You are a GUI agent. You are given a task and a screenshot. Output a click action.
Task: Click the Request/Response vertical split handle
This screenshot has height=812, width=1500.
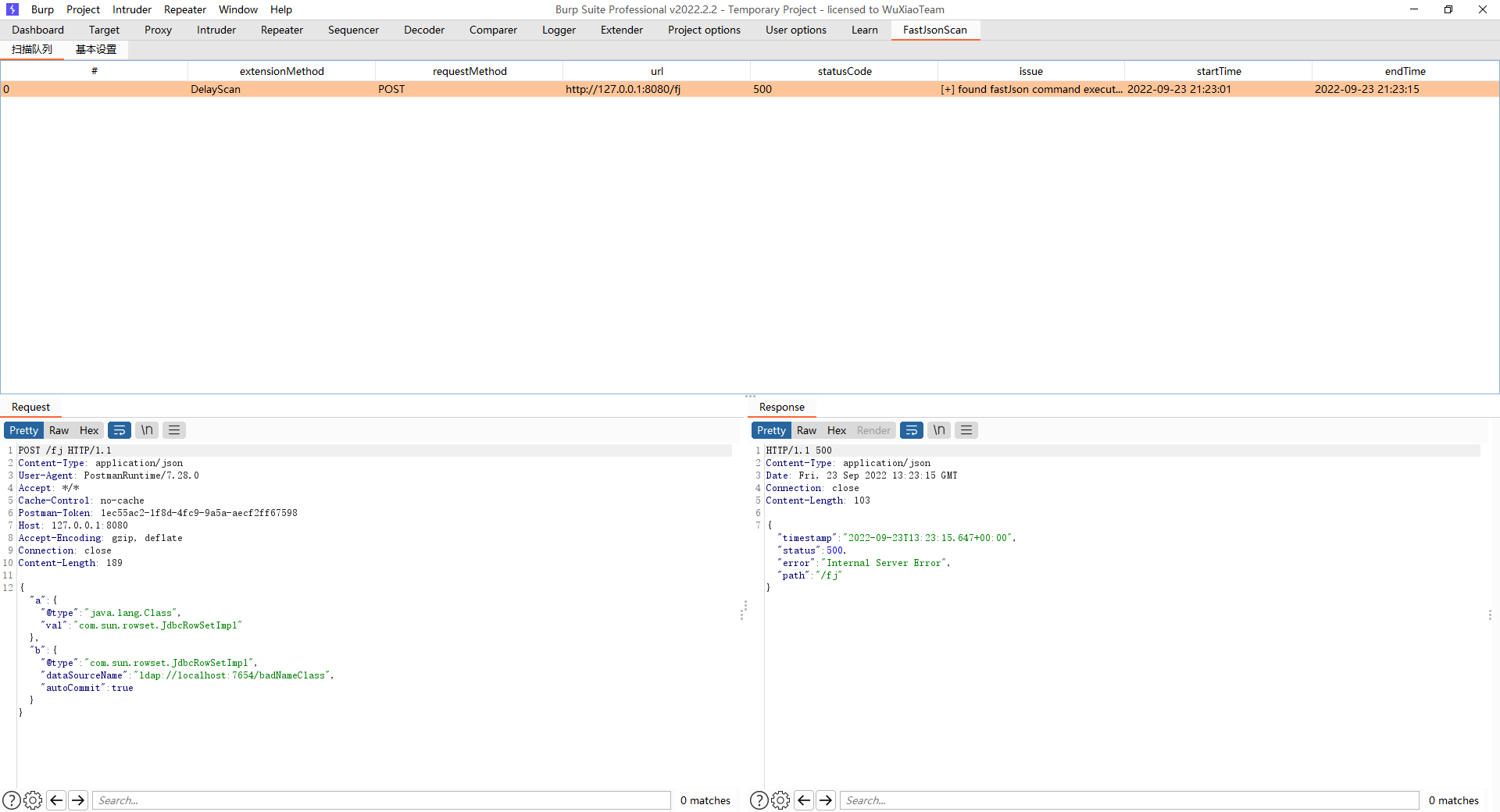(x=742, y=611)
